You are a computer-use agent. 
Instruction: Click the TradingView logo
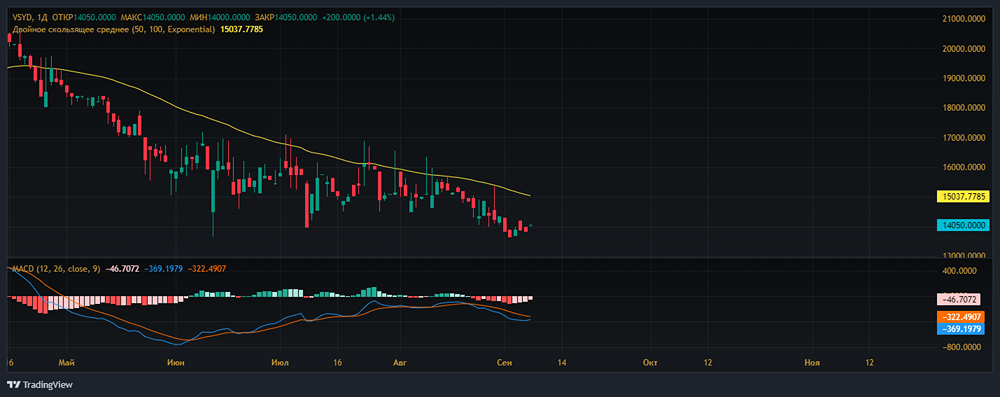[x=40, y=385]
